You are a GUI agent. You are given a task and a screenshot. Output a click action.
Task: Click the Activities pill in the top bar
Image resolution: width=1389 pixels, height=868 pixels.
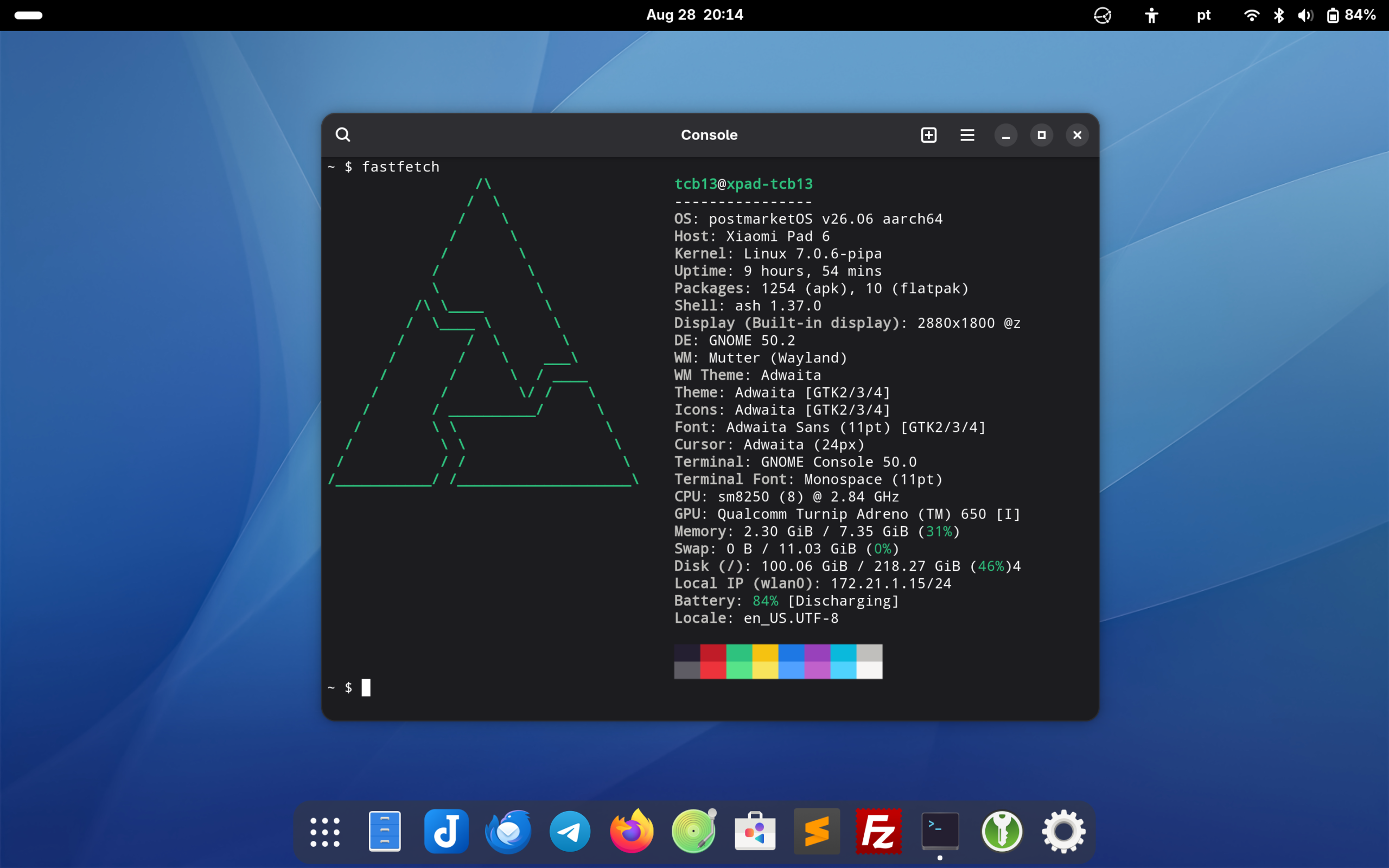click(x=28, y=16)
